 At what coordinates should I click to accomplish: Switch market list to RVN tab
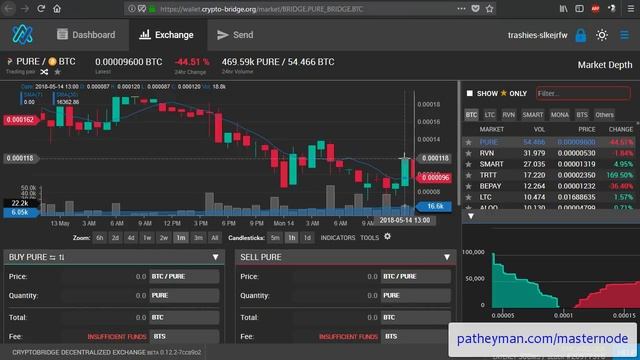point(509,115)
